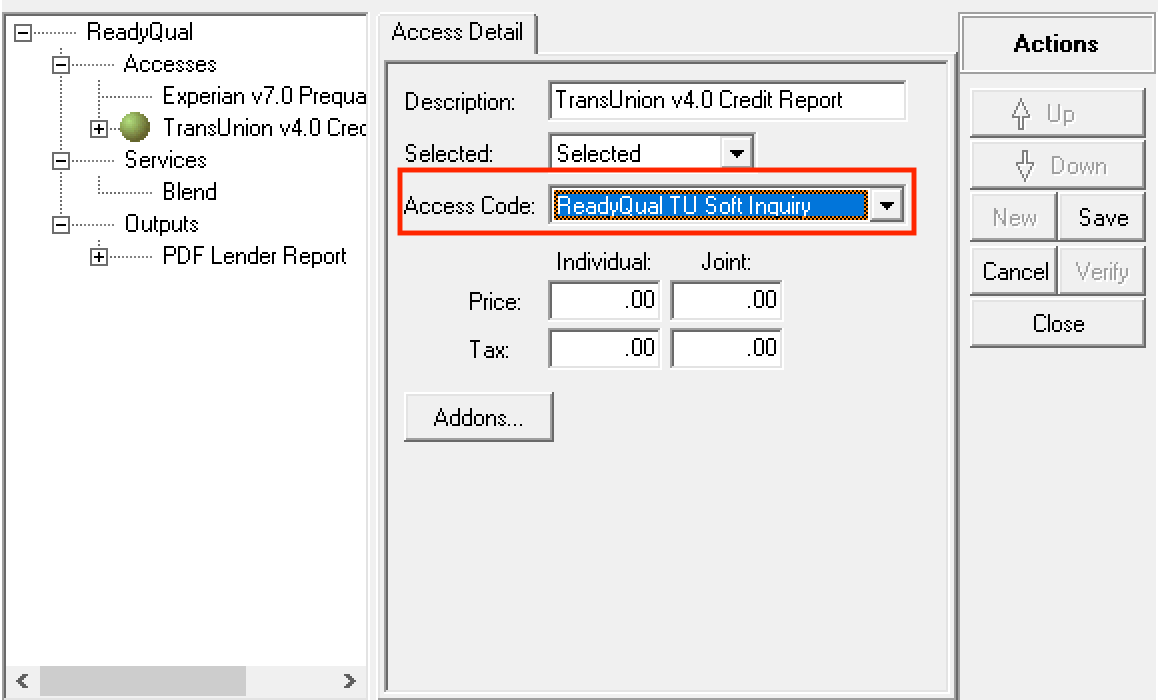Click the Actions panel header
This screenshot has height=700, width=1158.
click(1056, 44)
